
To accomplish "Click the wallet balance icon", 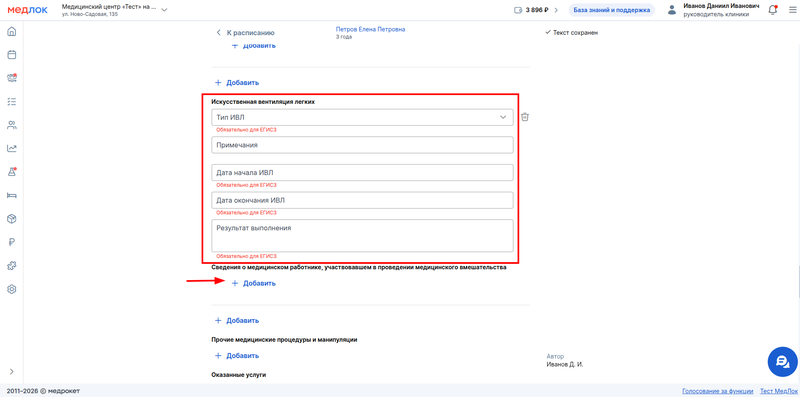I will click(x=518, y=10).
